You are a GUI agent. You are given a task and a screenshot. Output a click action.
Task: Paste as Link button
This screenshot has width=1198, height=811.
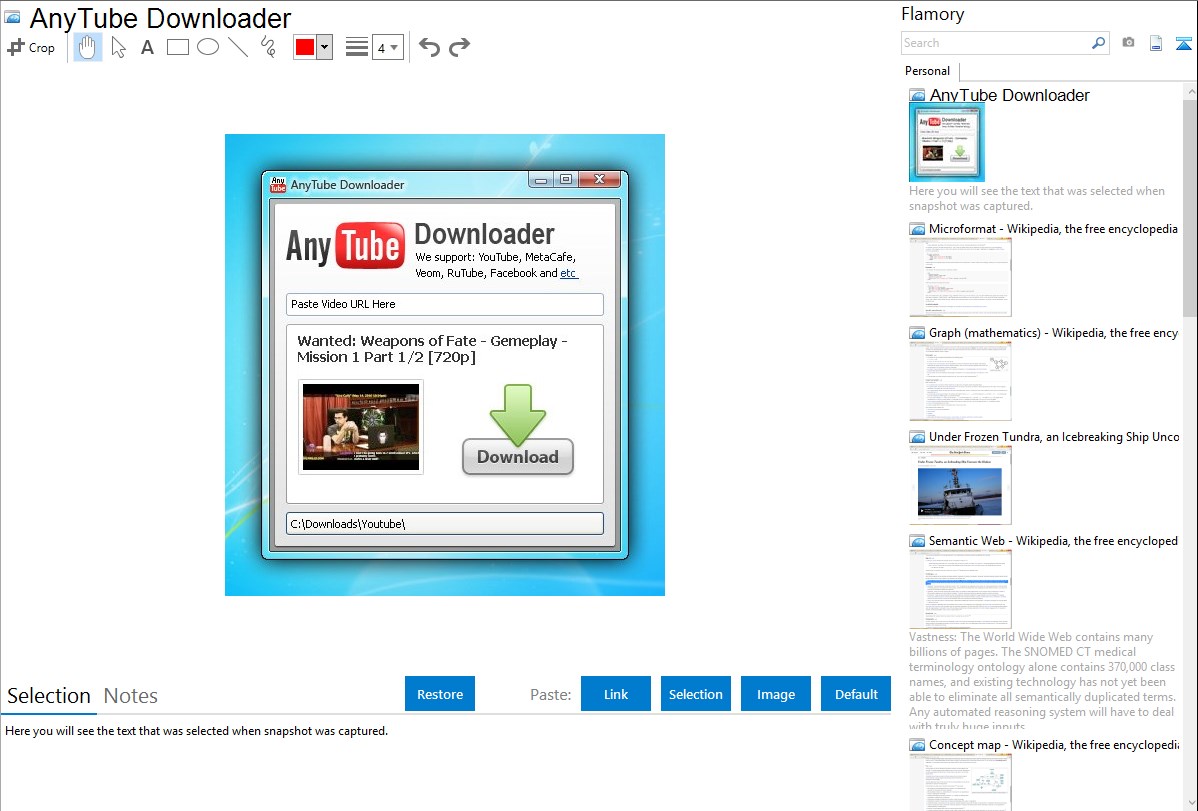616,694
